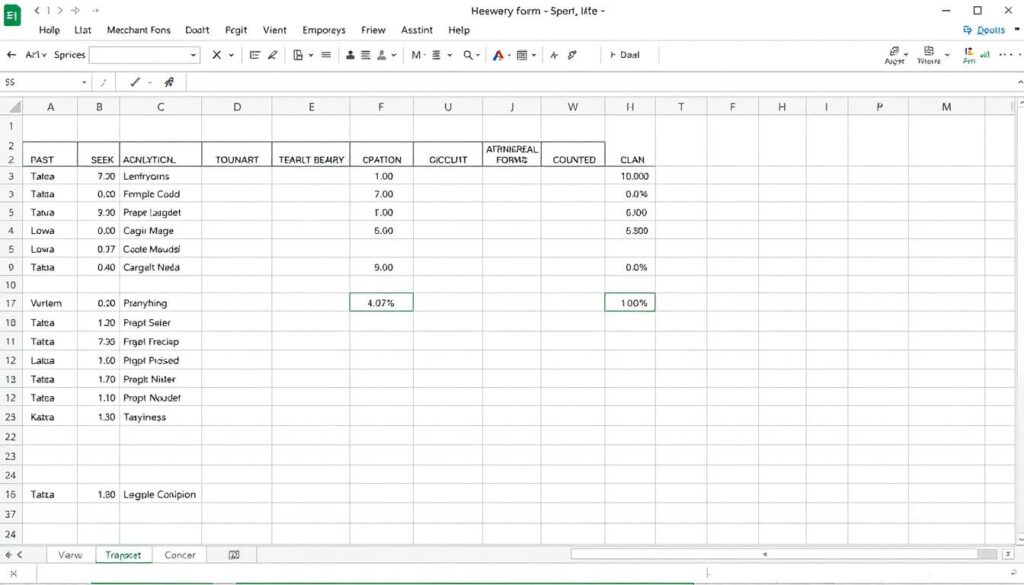1024x585 pixels.
Task: Click the colored Fen icon
Action: click(x=968, y=55)
